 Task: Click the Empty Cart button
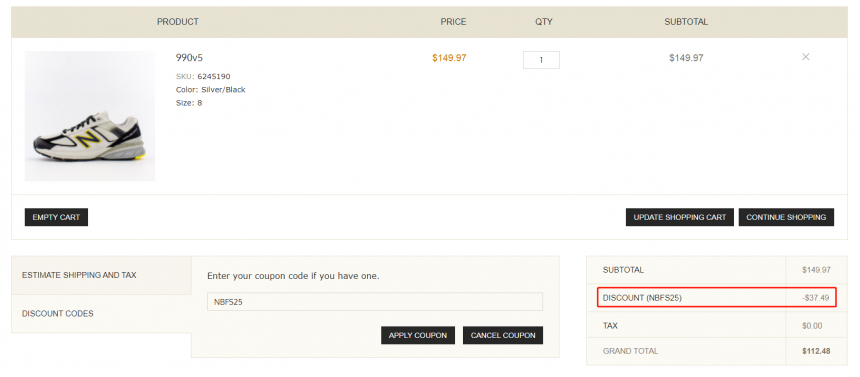(x=56, y=217)
